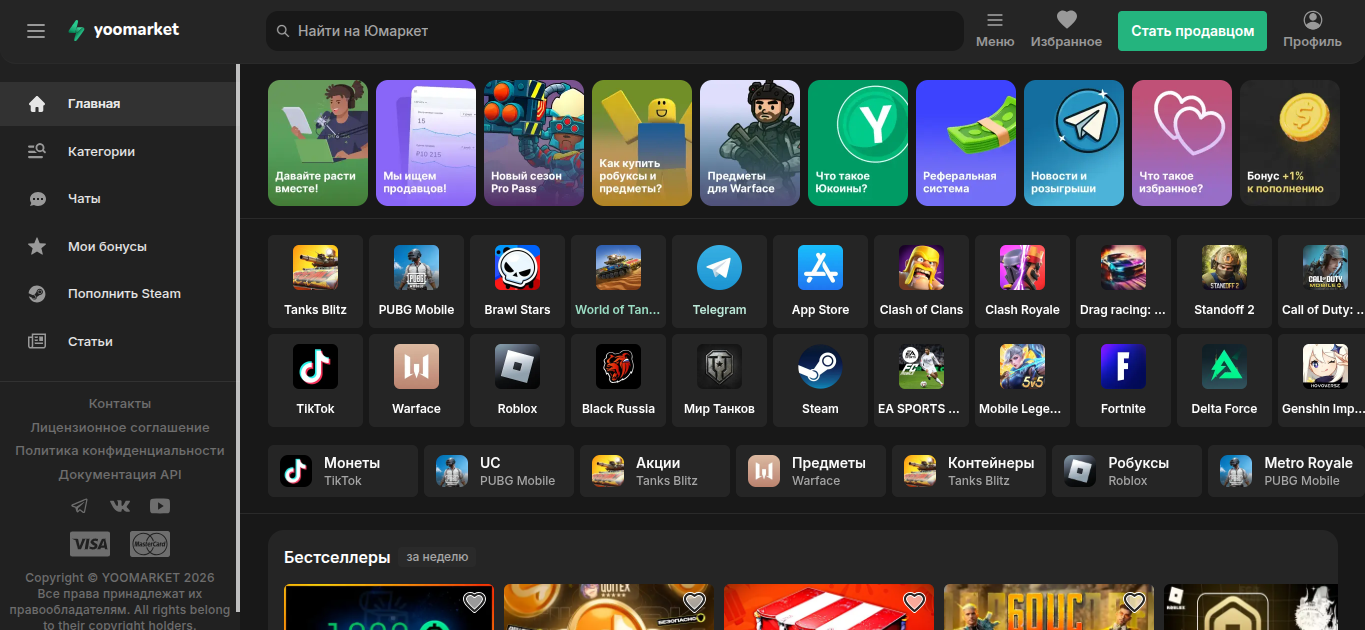Image resolution: width=1365 pixels, height=630 pixels.
Task: Click the YouTube social icon in sidebar footer
Action: 160,506
